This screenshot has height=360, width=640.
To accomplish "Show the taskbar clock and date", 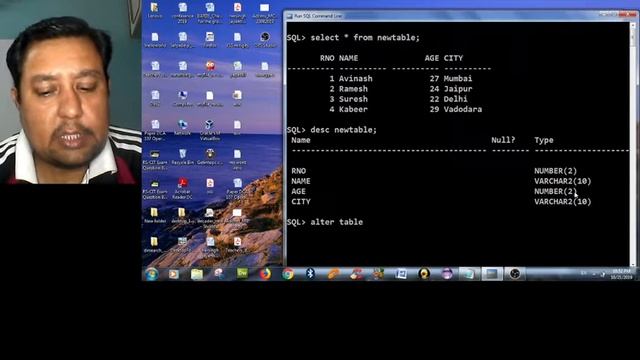I will pos(621,274).
